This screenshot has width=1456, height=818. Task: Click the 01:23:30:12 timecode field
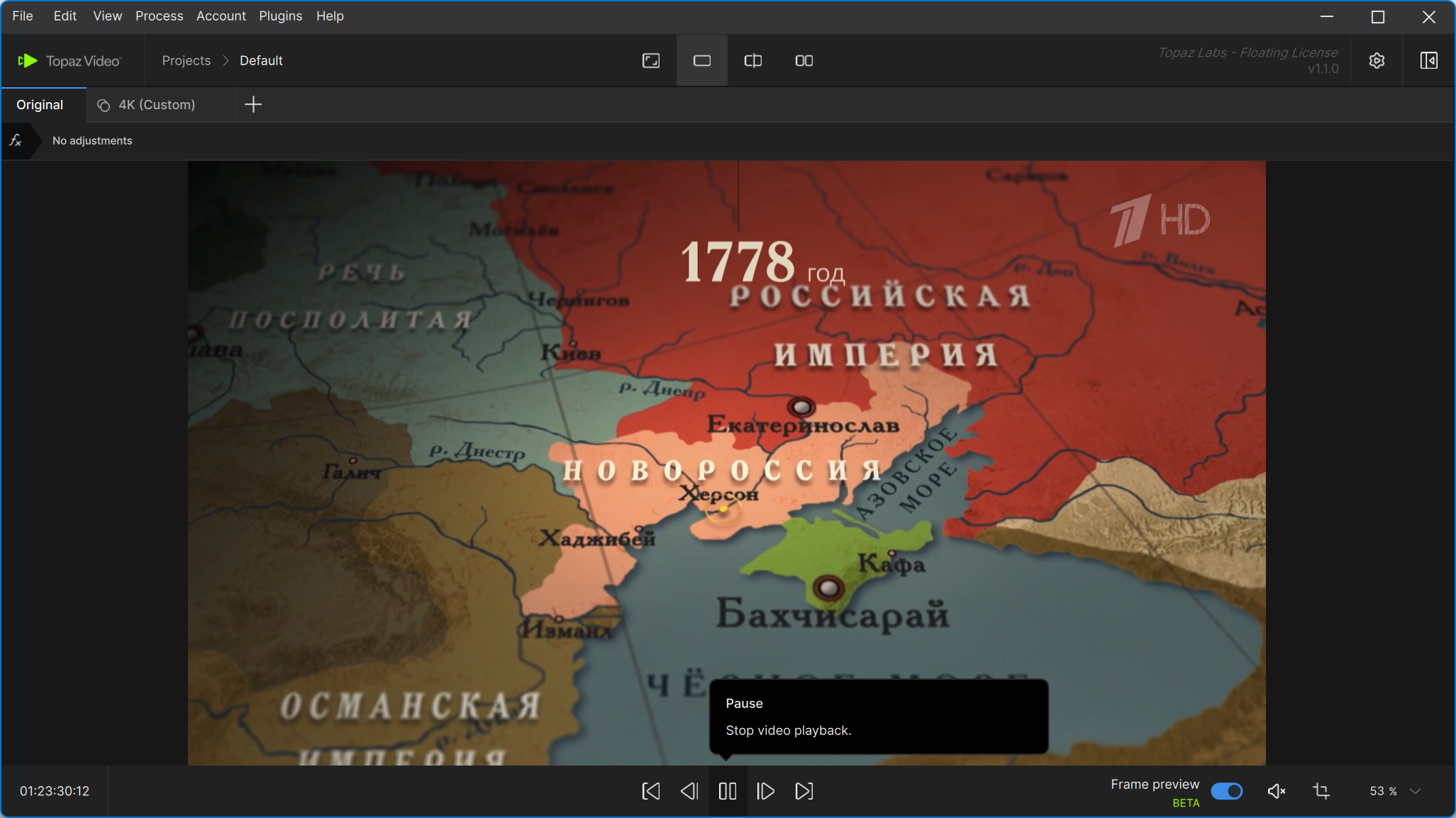[55, 791]
